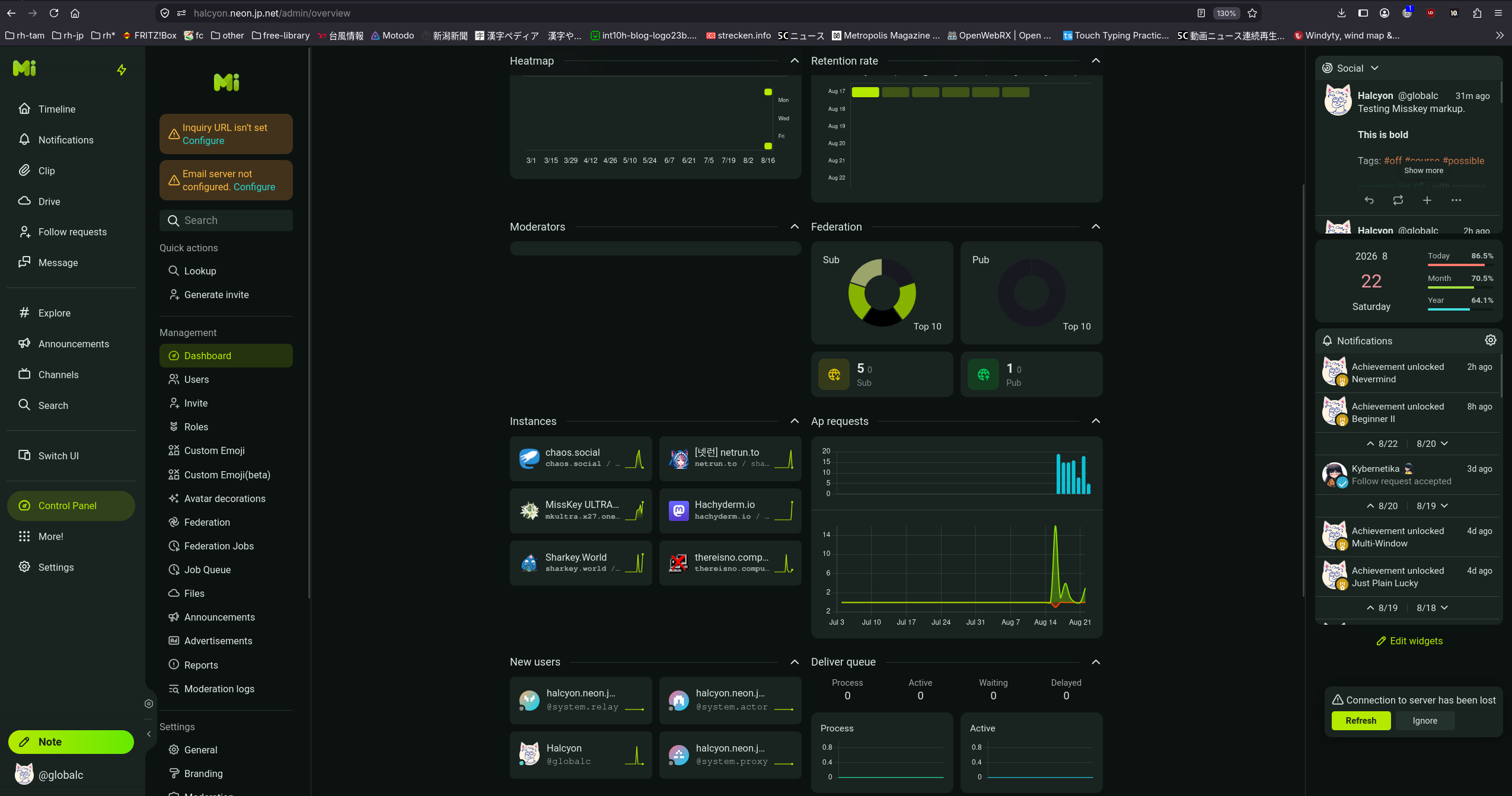Collapse the Moderators section
Screen dimensions: 1512x796
coord(795,227)
